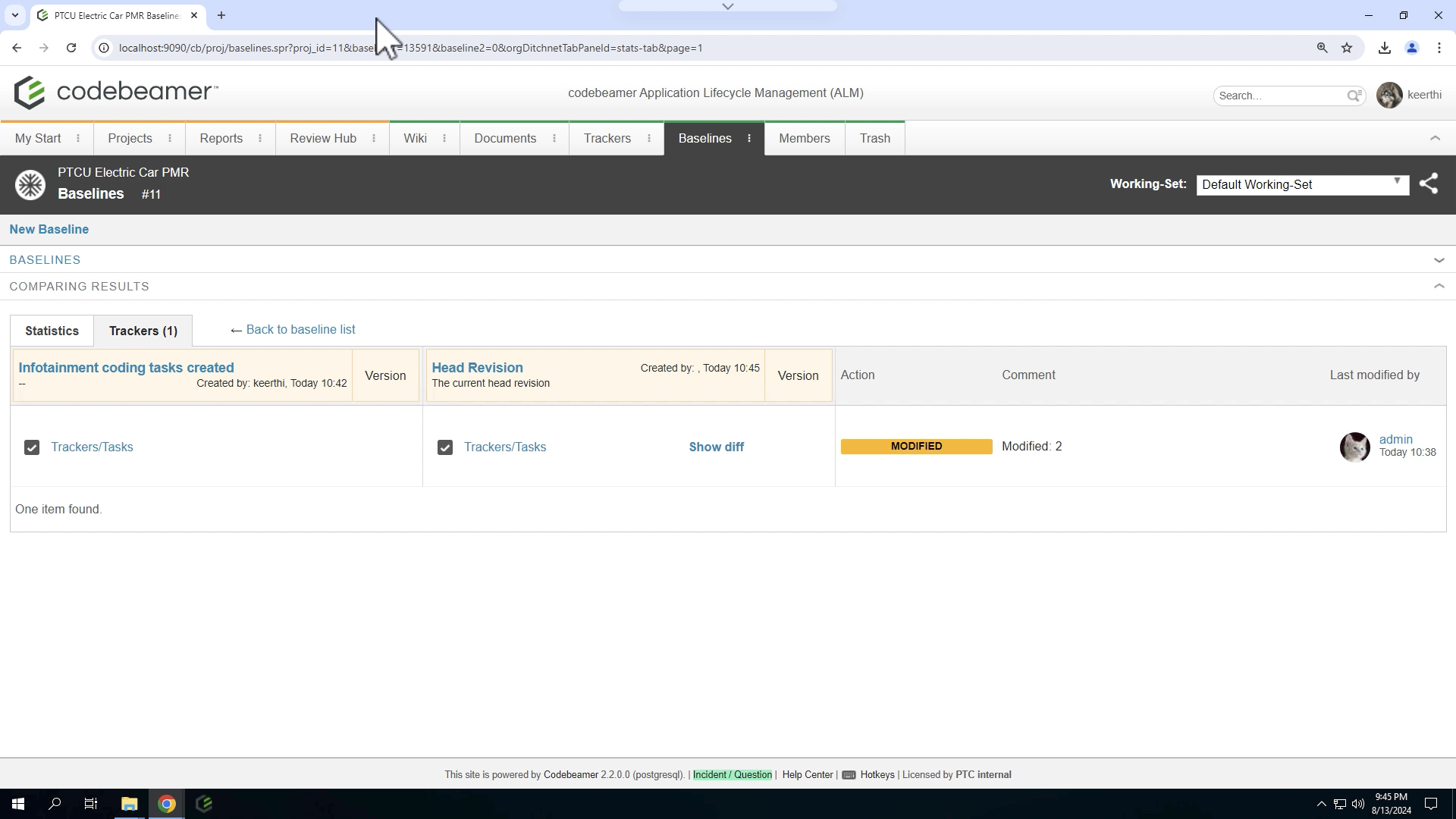
Task: Open the share icon beside Working-Set
Action: [x=1429, y=184]
